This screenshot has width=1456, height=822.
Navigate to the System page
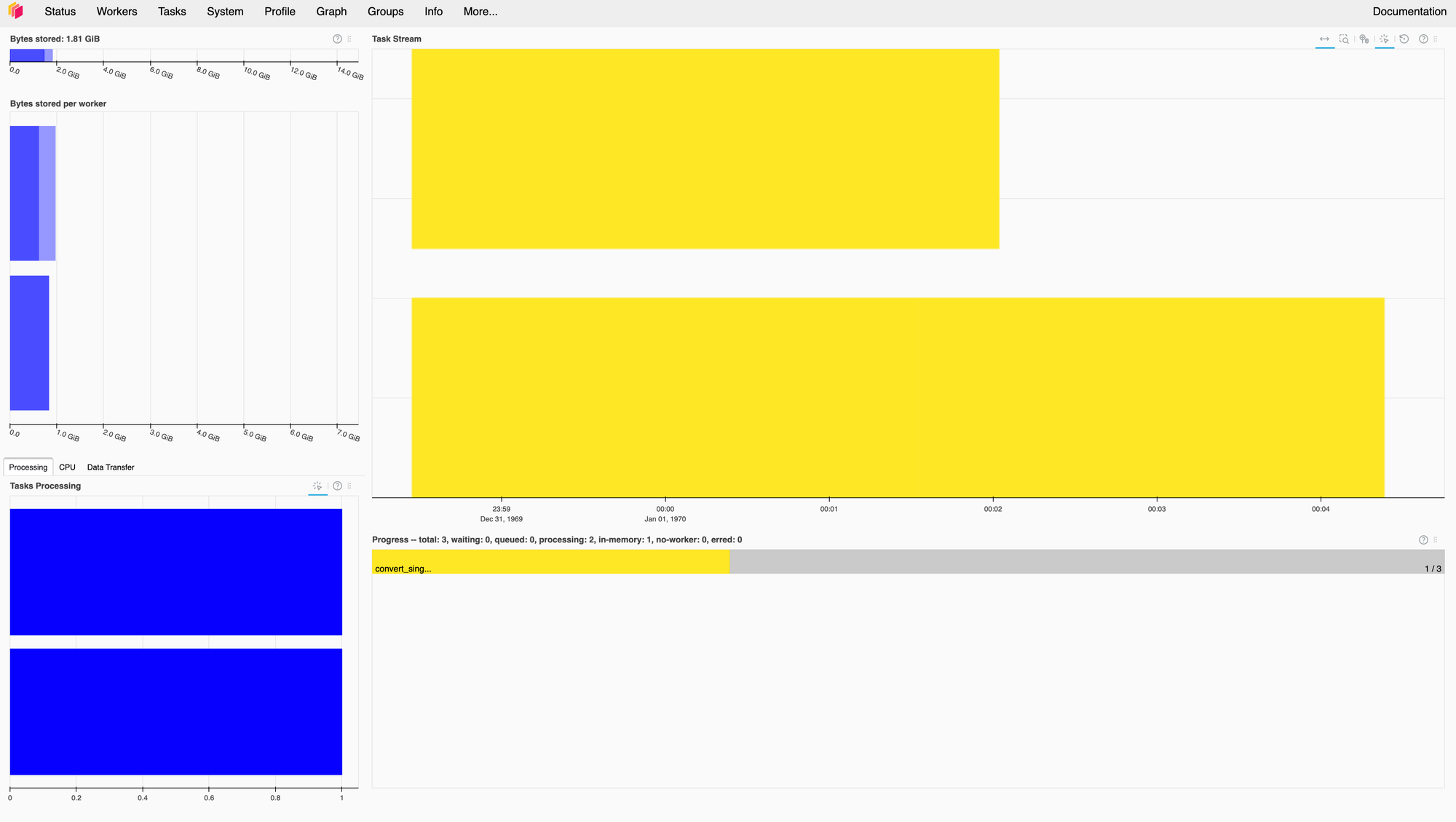tap(225, 12)
